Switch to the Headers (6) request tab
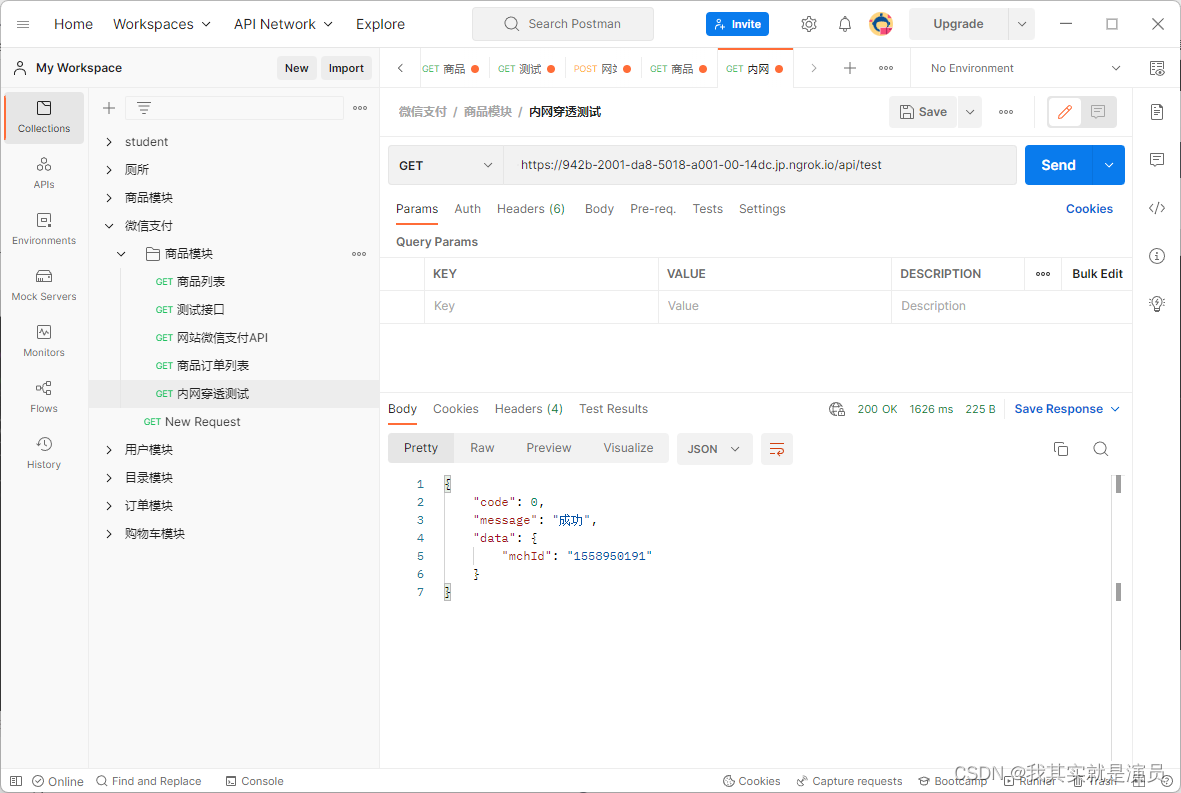The image size is (1181, 793). [x=530, y=209]
